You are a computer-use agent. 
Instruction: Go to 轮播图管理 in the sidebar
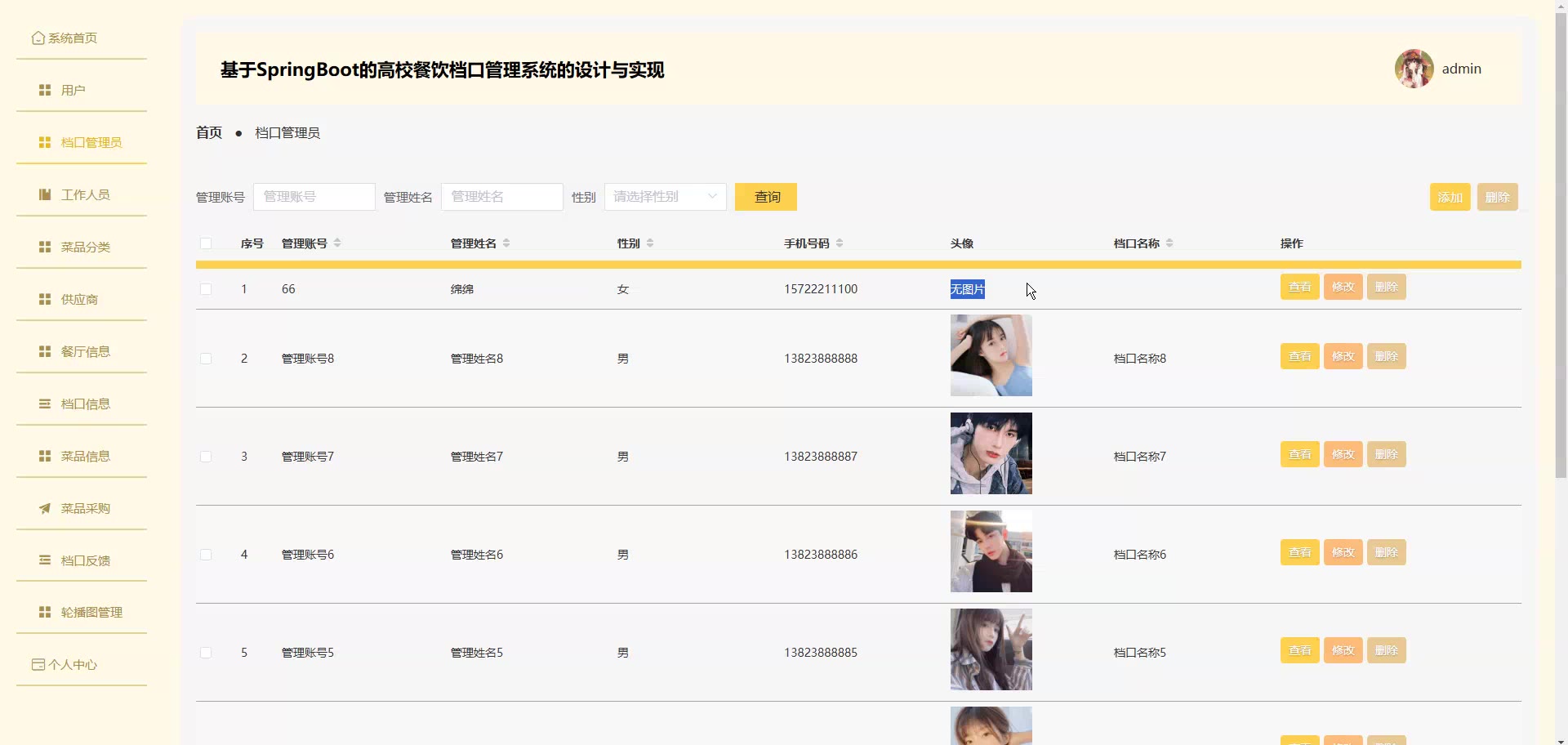[91, 613]
